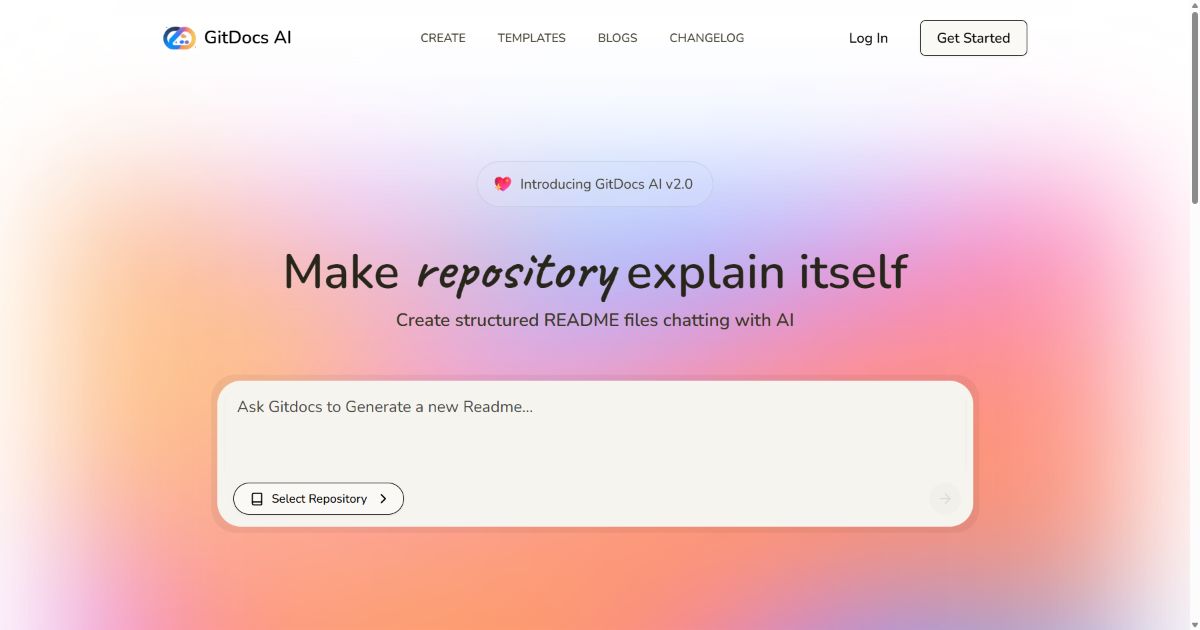Viewport: 1200px width, 630px height.
Task: Open the BLOGS navigation link
Action: (x=617, y=38)
